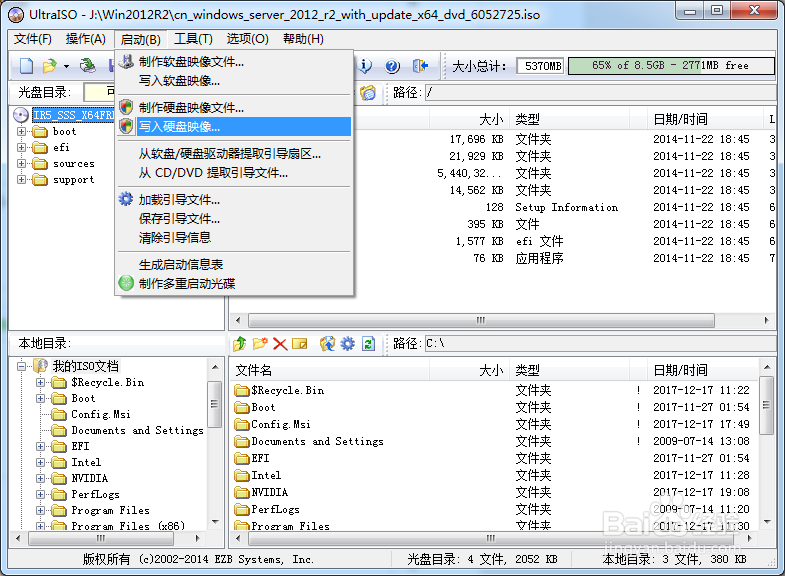The width and height of the screenshot is (785, 576).
Task: Select 从软盘/硬盘驱动器提取引导扇区... entry
Action: coord(234,154)
